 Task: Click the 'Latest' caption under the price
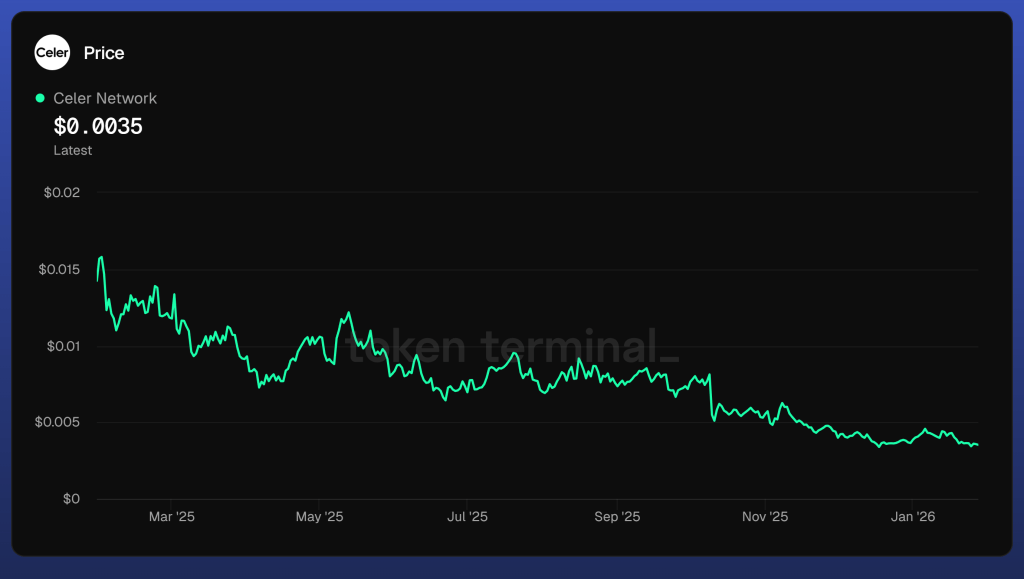[x=72, y=150]
